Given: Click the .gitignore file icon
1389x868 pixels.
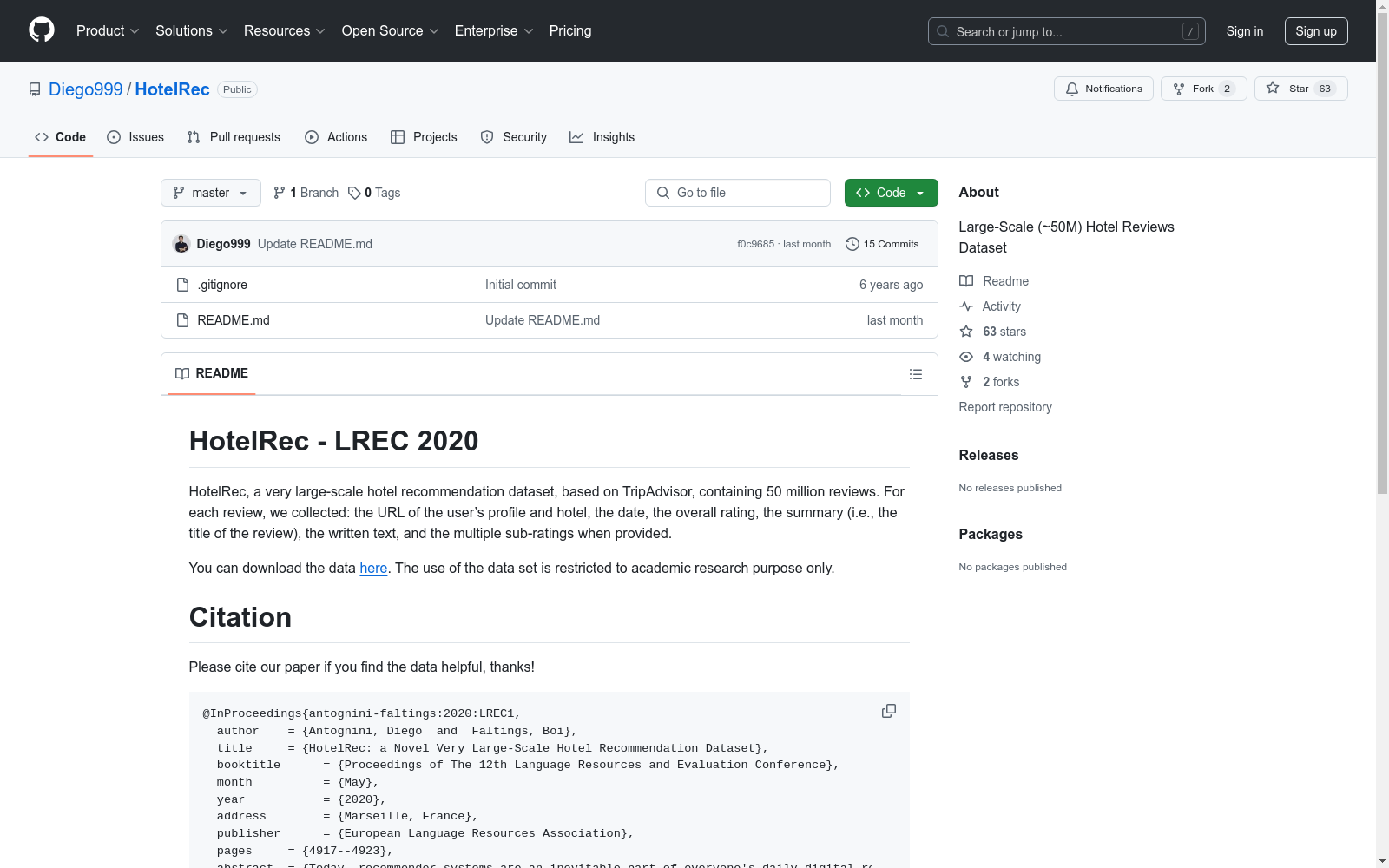Looking at the screenshot, I should [182, 285].
